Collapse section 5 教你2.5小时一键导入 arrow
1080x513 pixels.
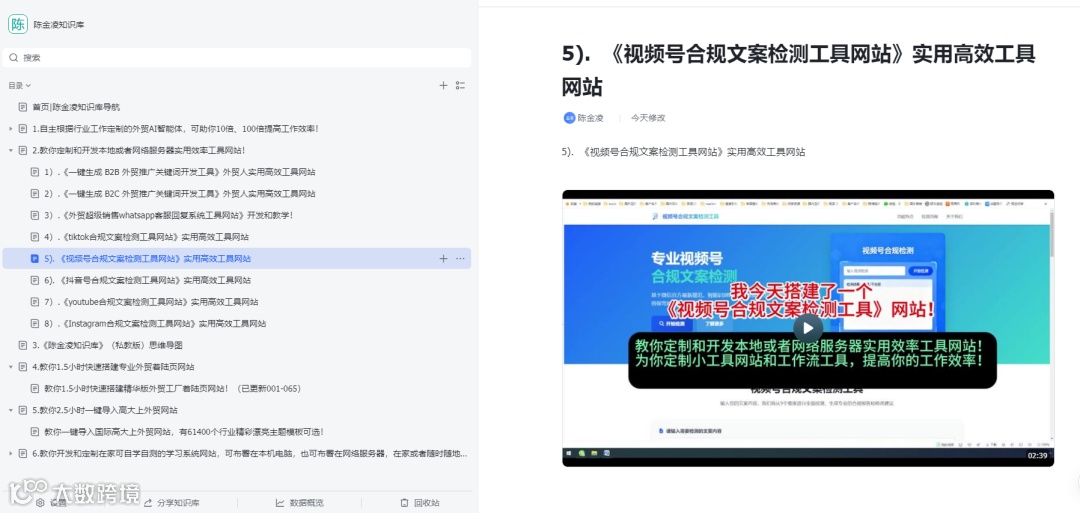(x=10, y=410)
